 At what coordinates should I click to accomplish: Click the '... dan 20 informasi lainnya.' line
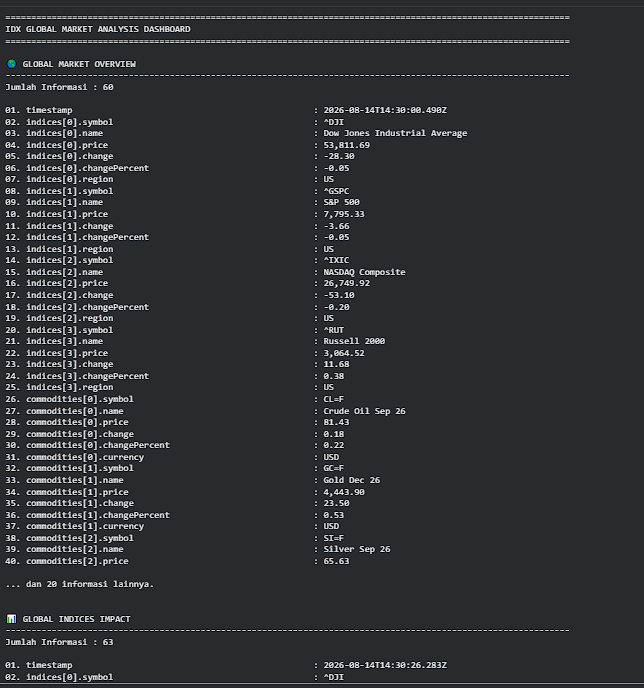coord(80,584)
